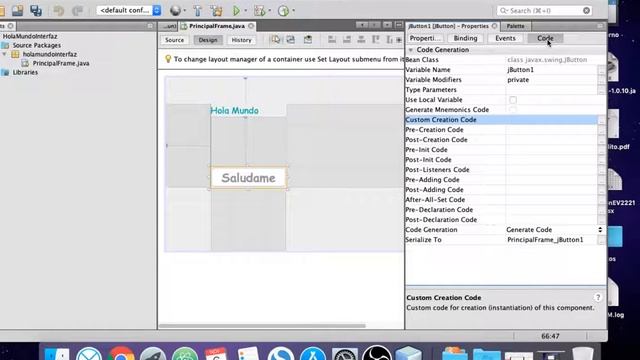Open OBS Studio from the dock
This screenshot has width=640, height=360.
(x=376, y=353)
